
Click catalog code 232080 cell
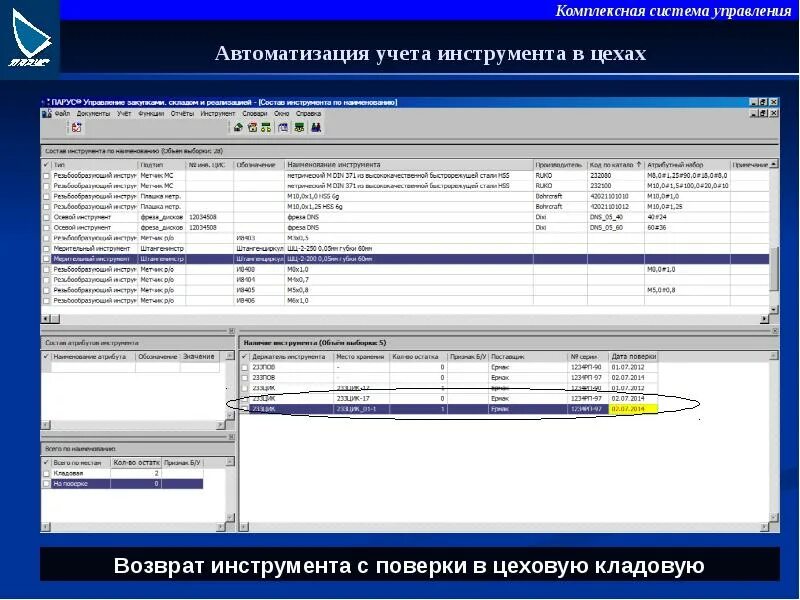click(x=615, y=176)
